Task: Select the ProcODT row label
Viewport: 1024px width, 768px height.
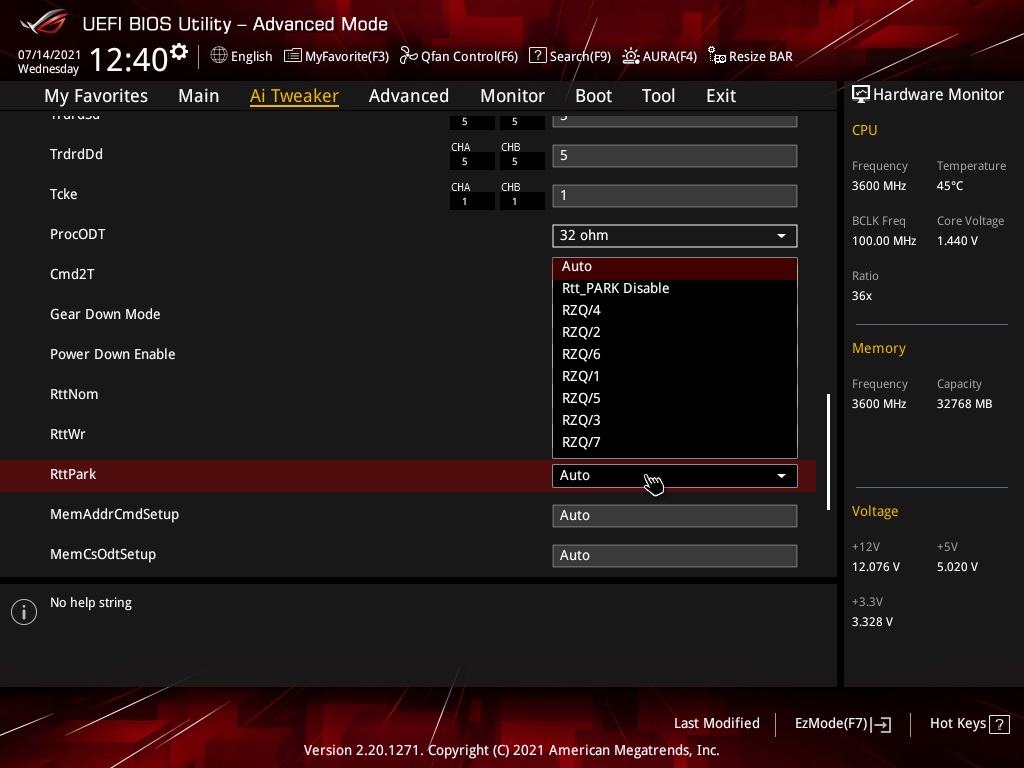Action: (x=78, y=234)
